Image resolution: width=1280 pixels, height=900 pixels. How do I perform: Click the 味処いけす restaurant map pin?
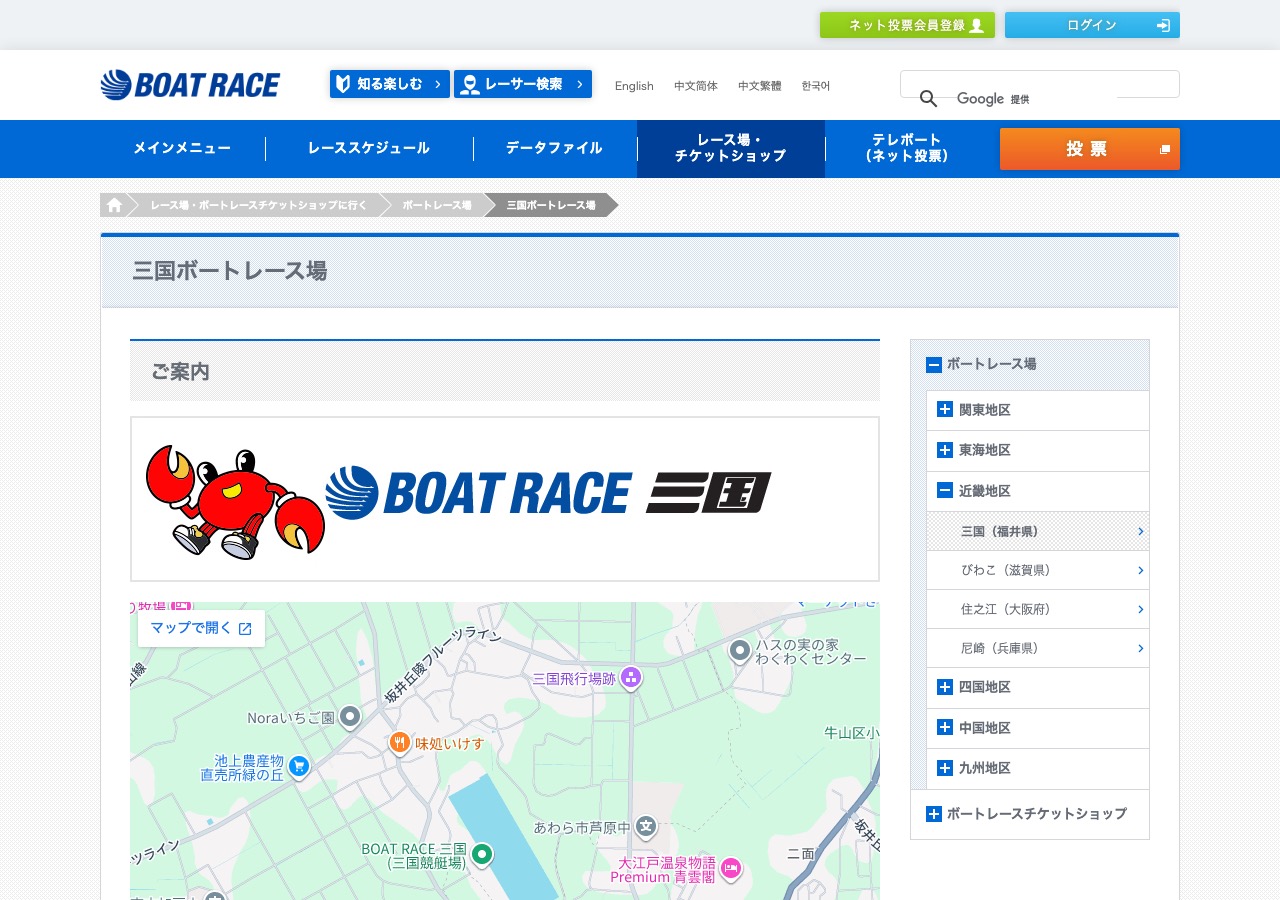400,742
